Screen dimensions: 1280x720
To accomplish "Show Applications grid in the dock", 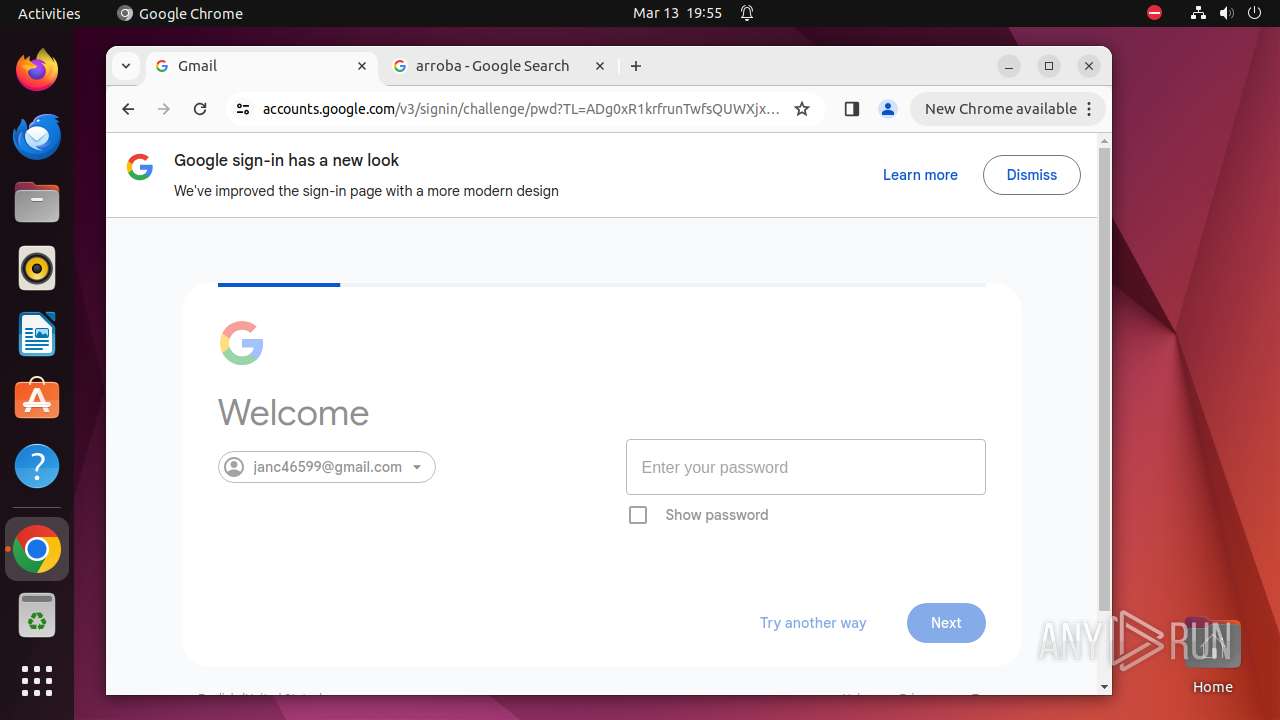I will 37,681.
